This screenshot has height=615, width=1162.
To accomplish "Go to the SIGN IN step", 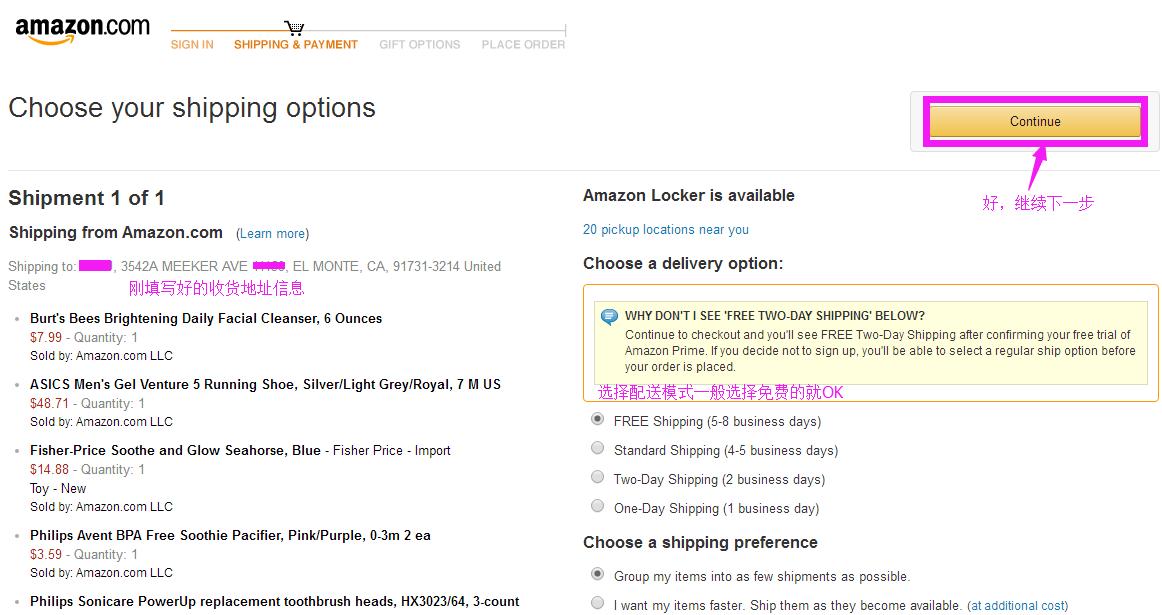I will (x=192, y=45).
